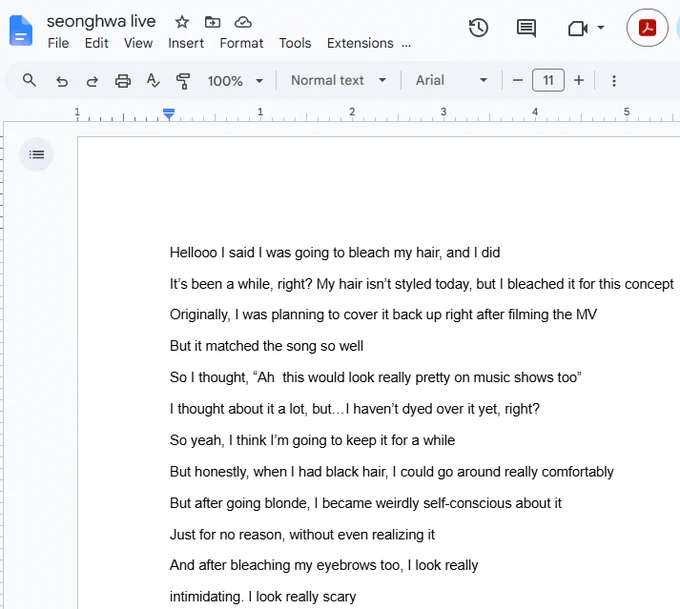Image resolution: width=680 pixels, height=609 pixels.
Task: Print the document
Action: pyautogui.click(x=123, y=81)
